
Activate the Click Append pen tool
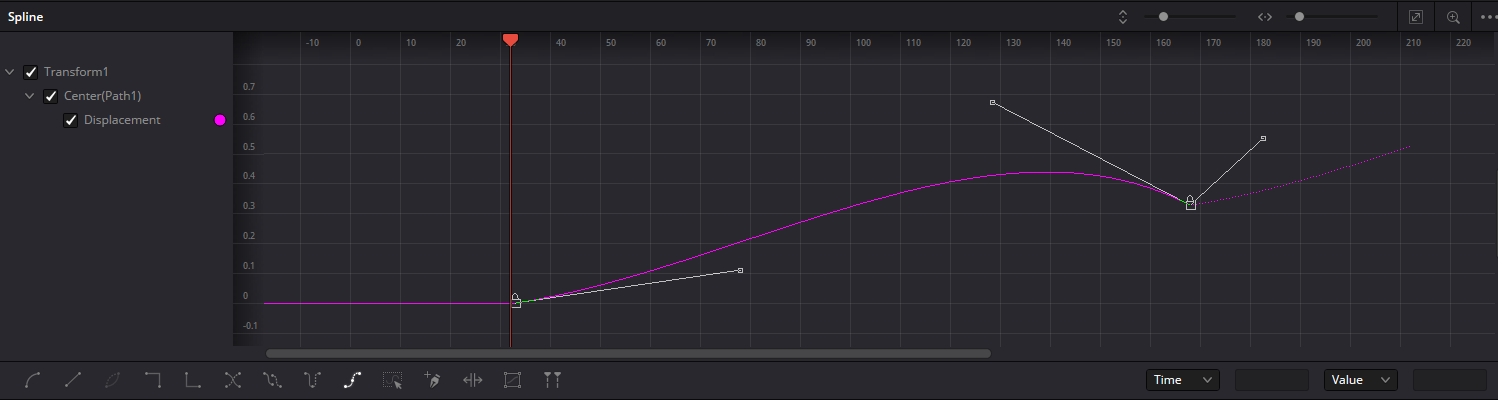pyautogui.click(x=432, y=380)
